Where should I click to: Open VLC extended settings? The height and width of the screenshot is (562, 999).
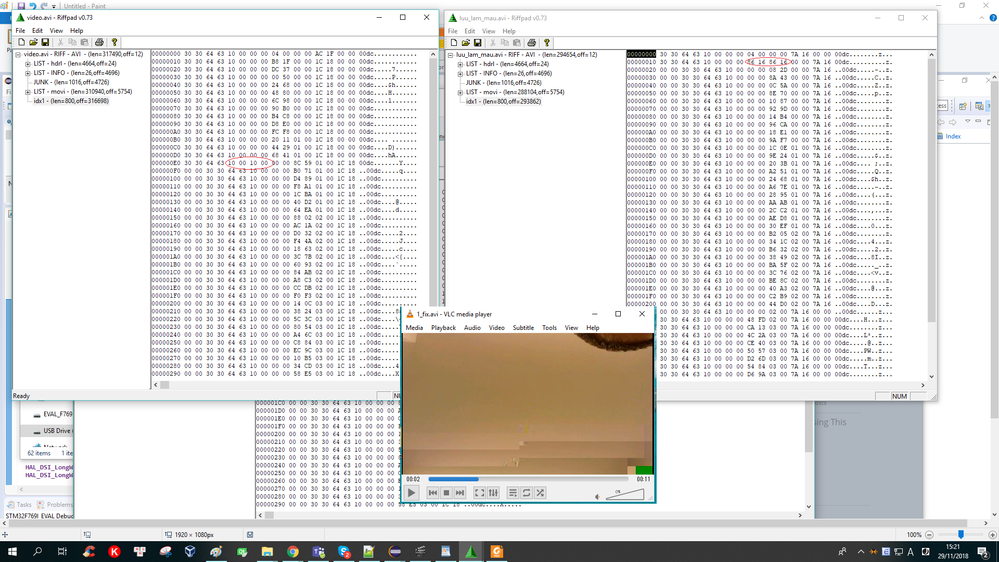pyautogui.click(x=493, y=493)
